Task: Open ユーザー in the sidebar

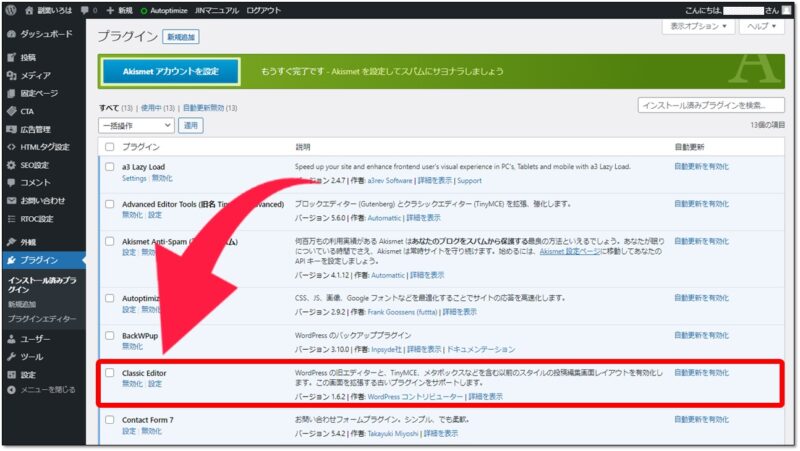Action: tap(29, 339)
